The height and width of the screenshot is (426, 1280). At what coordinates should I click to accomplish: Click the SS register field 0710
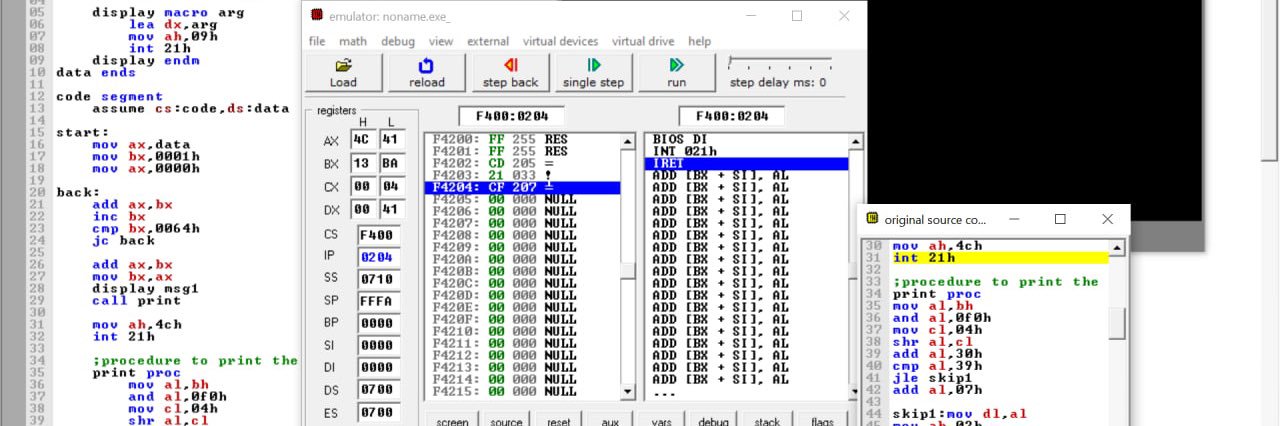[379, 279]
